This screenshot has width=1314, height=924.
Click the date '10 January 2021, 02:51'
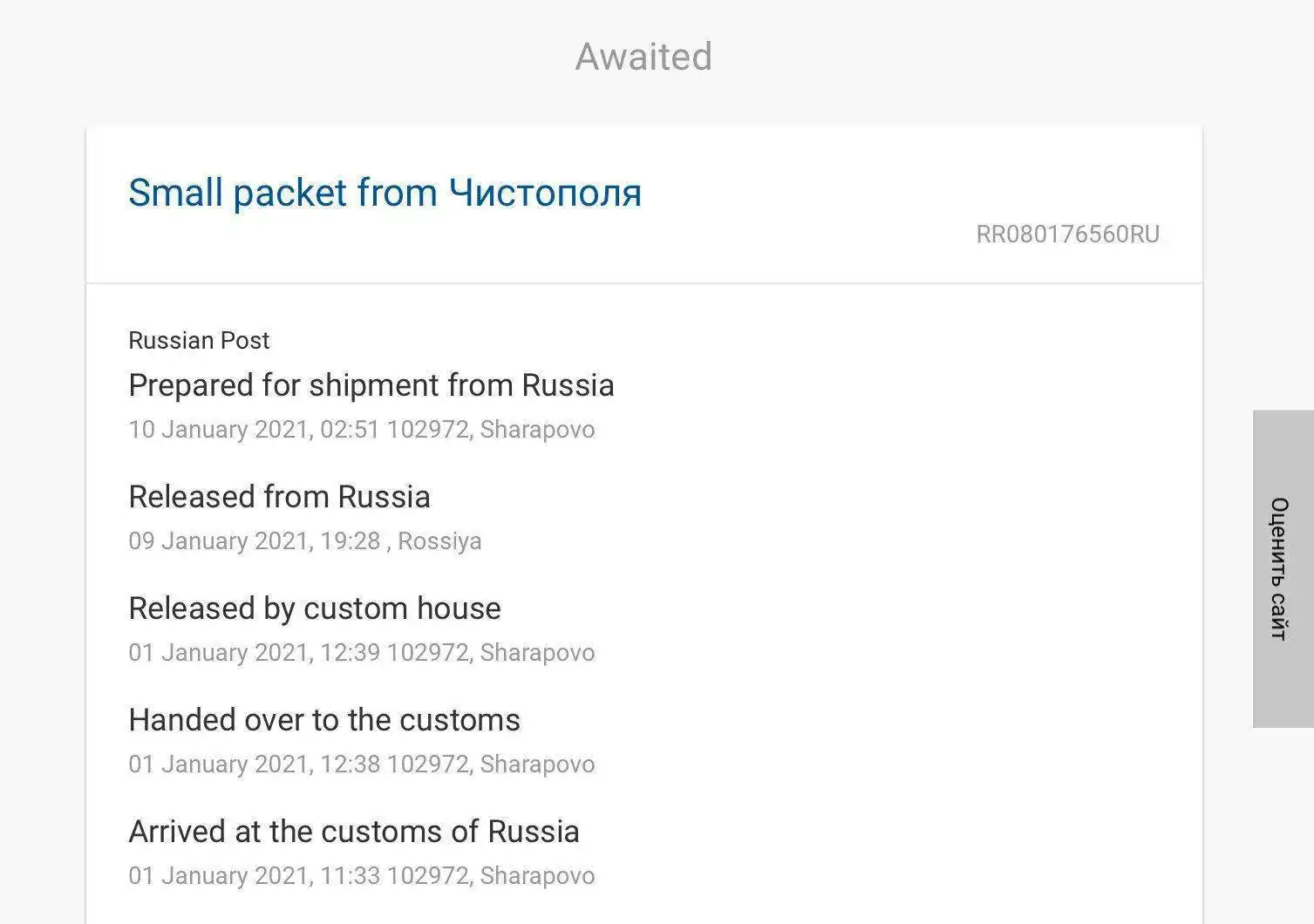254,430
